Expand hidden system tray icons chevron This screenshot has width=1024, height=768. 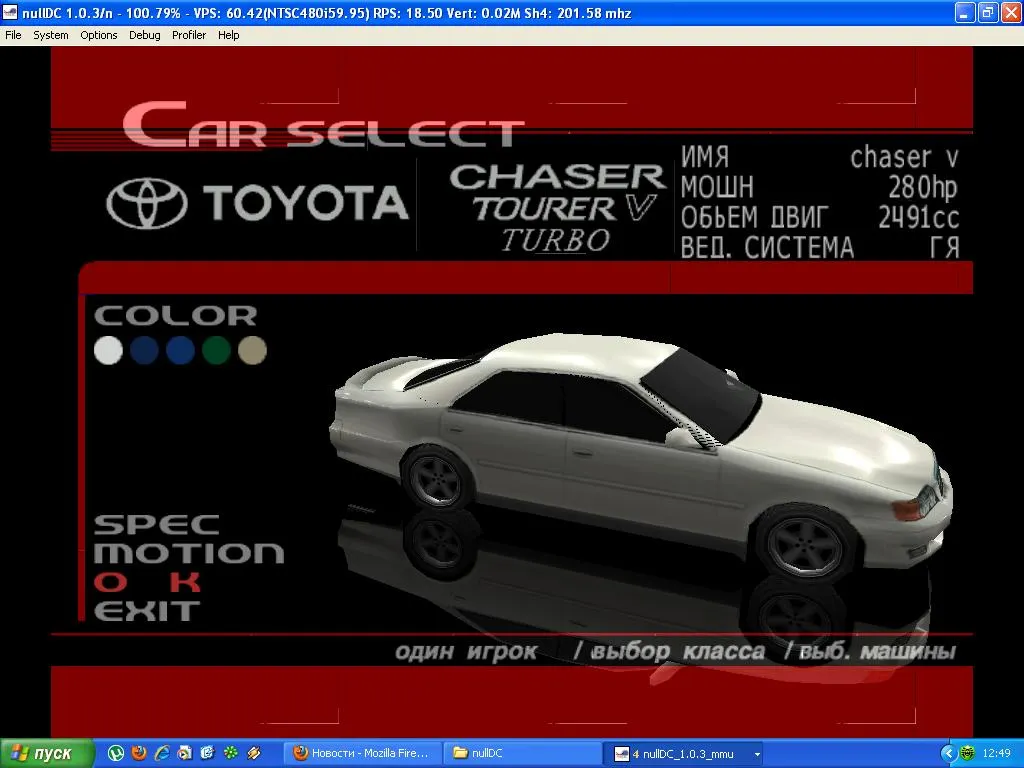coord(949,754)
